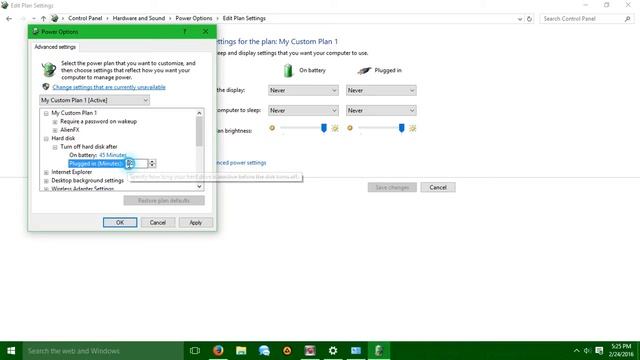The image size is (640, 360).
Task: Show hidden system tray icons
Action: click(x=576, y=351)
